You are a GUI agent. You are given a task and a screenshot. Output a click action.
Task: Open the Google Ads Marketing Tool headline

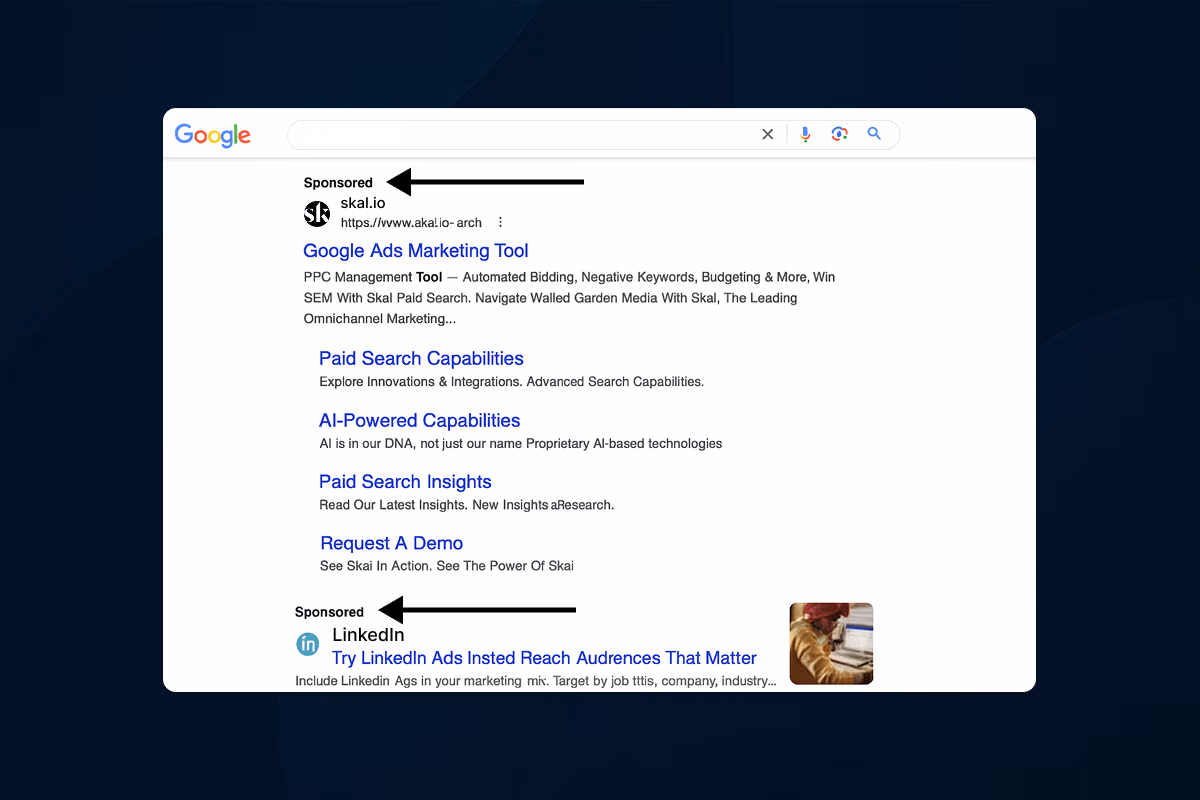(416, 251)
